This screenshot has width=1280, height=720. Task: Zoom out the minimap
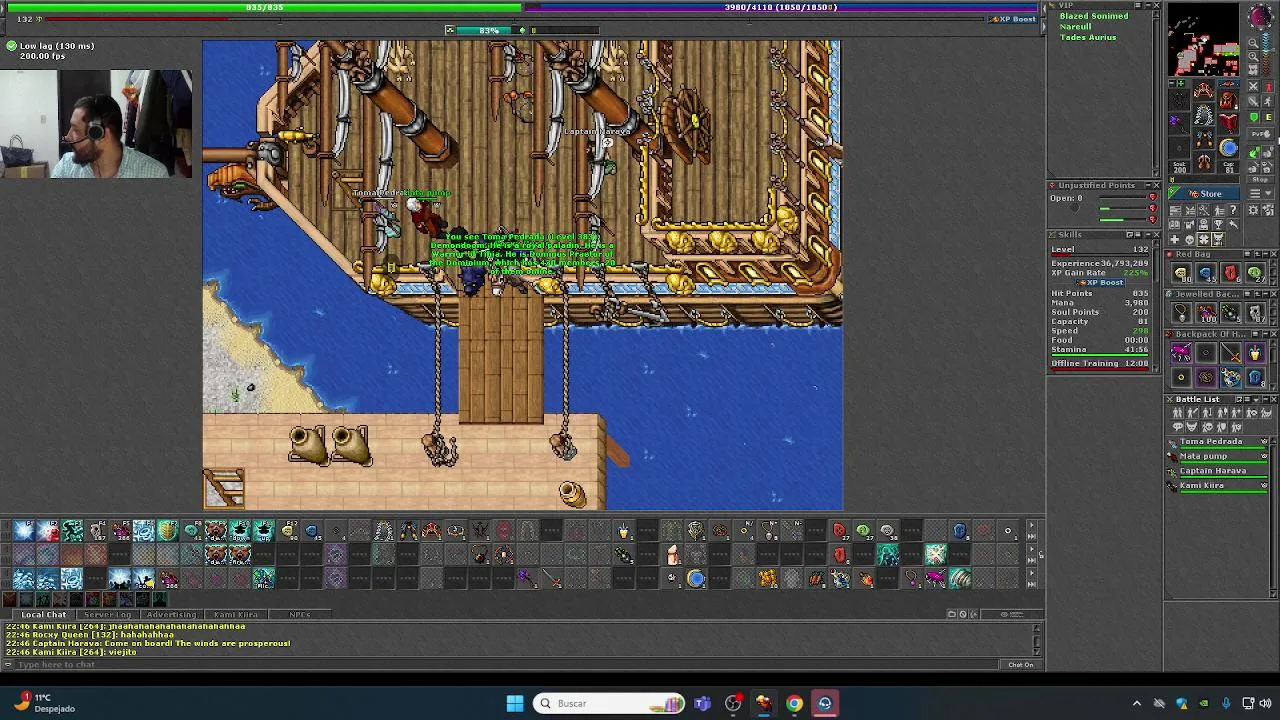(x=1253, y=43)
